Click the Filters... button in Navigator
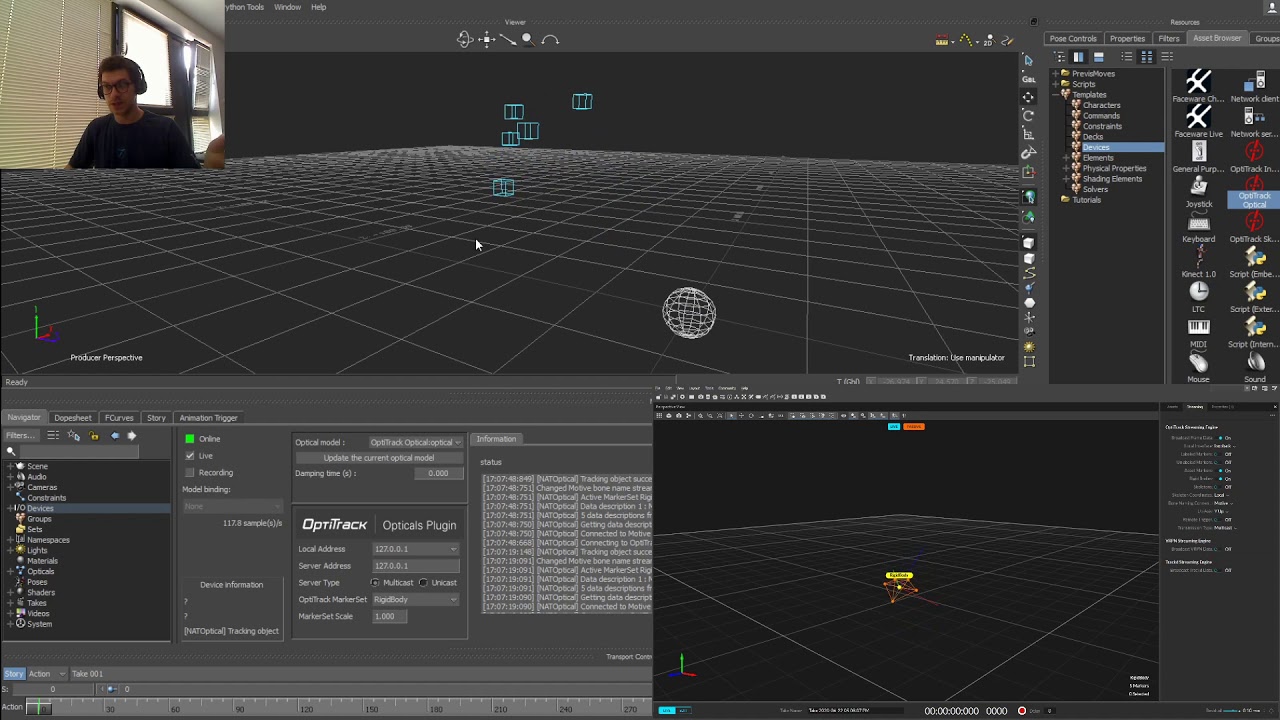Image resolution: width=1280 pixels, height=720 pixels. point(20,436)
